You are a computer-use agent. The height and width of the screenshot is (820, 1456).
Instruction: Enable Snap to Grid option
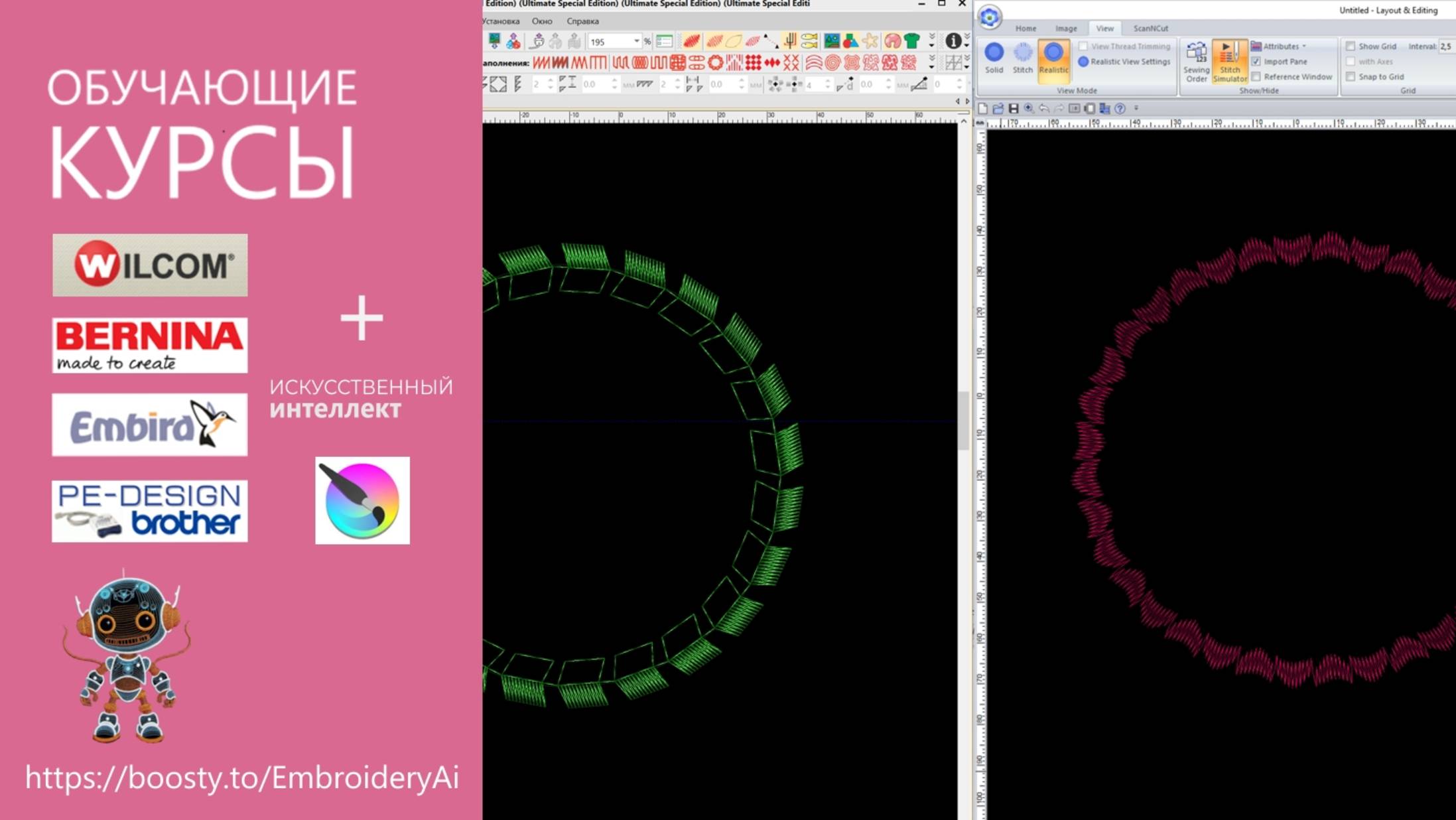click(1351, 77)
